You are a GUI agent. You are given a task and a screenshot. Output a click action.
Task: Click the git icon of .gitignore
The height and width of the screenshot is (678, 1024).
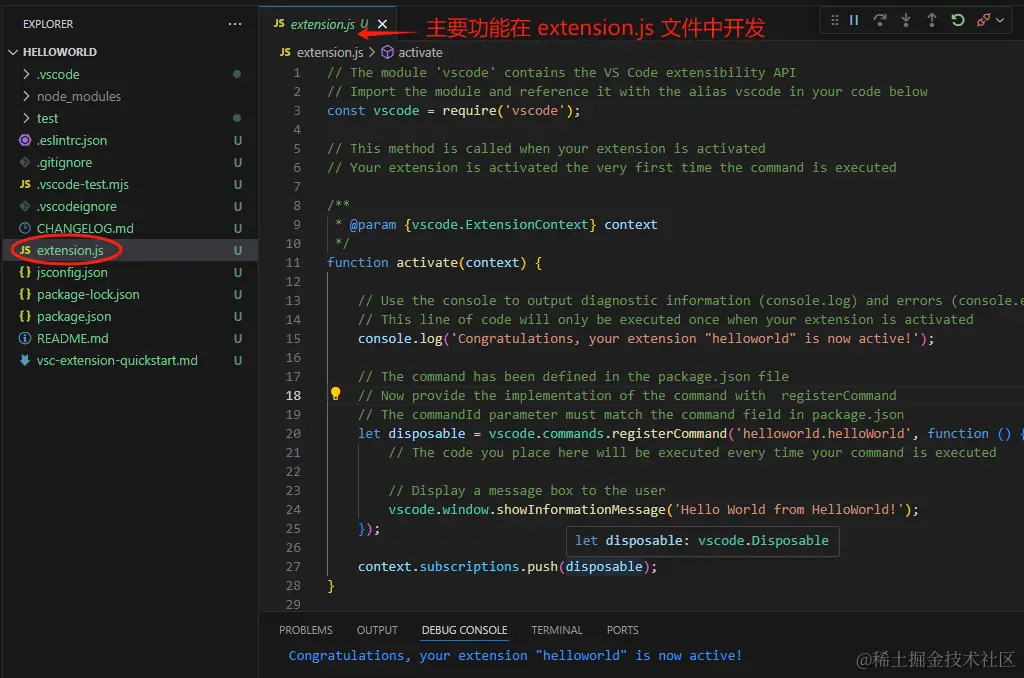coord(25,162)
